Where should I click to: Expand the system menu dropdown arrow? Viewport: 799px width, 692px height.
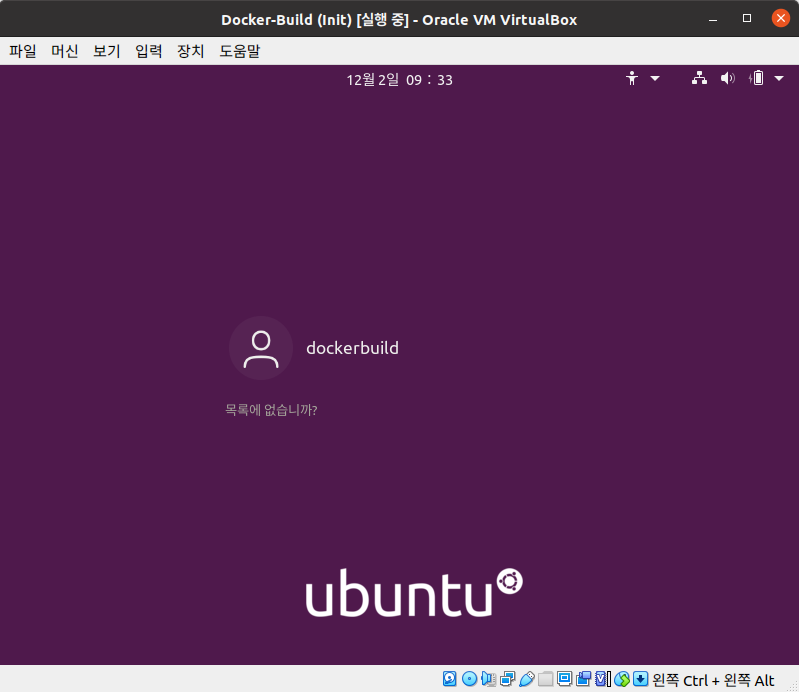point(779,78)
